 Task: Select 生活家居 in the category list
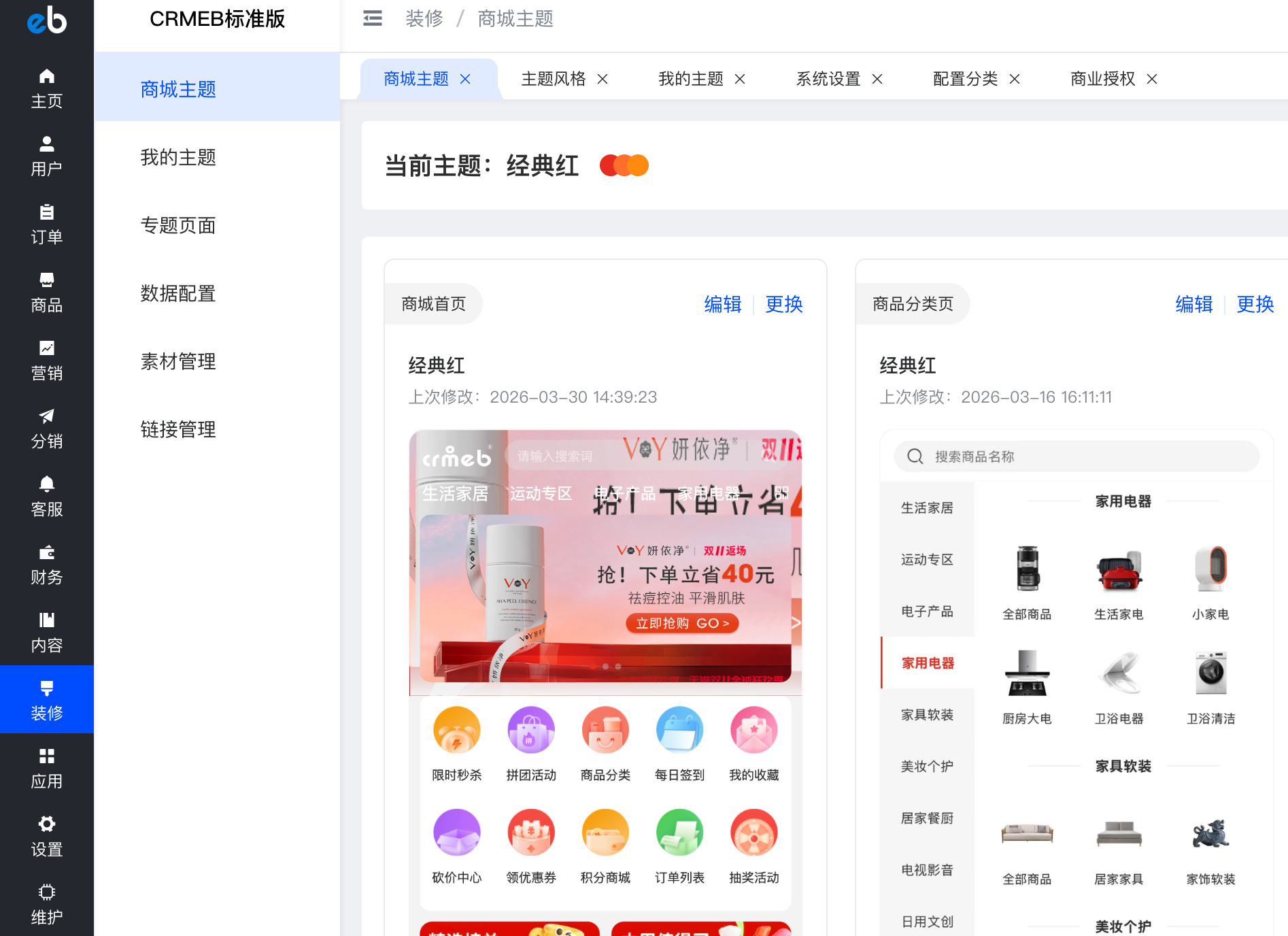coord(928,508)
